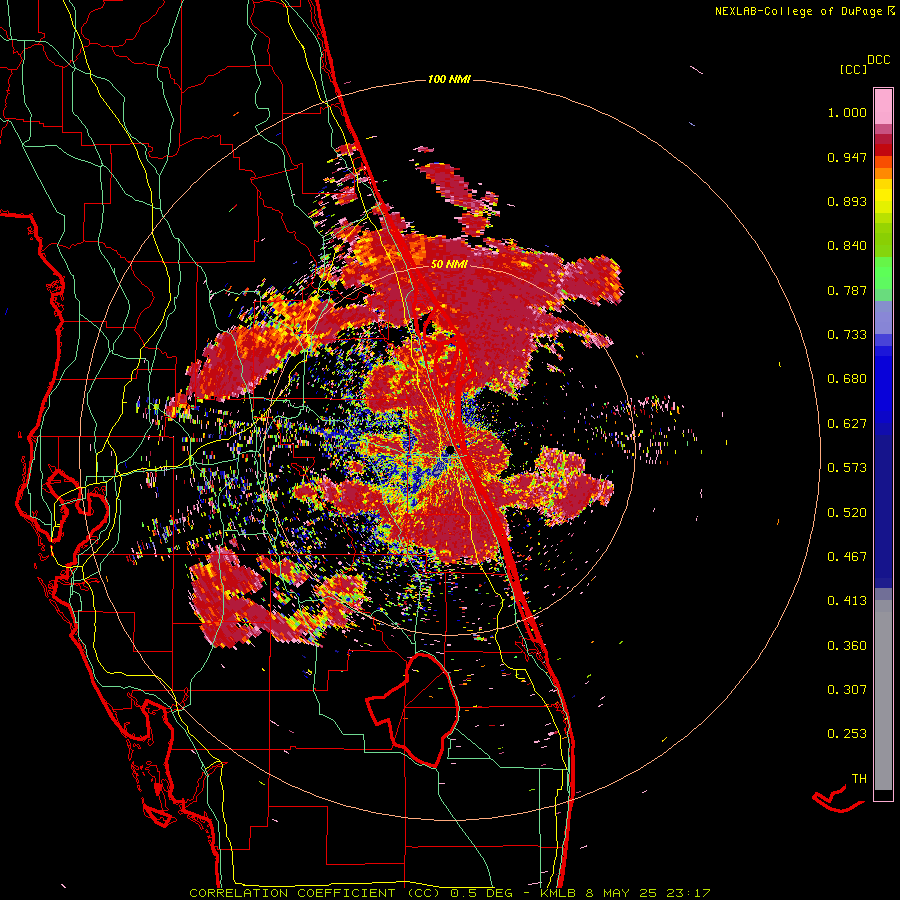Click the 0.840 scale value
The width and height of the screenshot is (900, 900).
(847, 246)
